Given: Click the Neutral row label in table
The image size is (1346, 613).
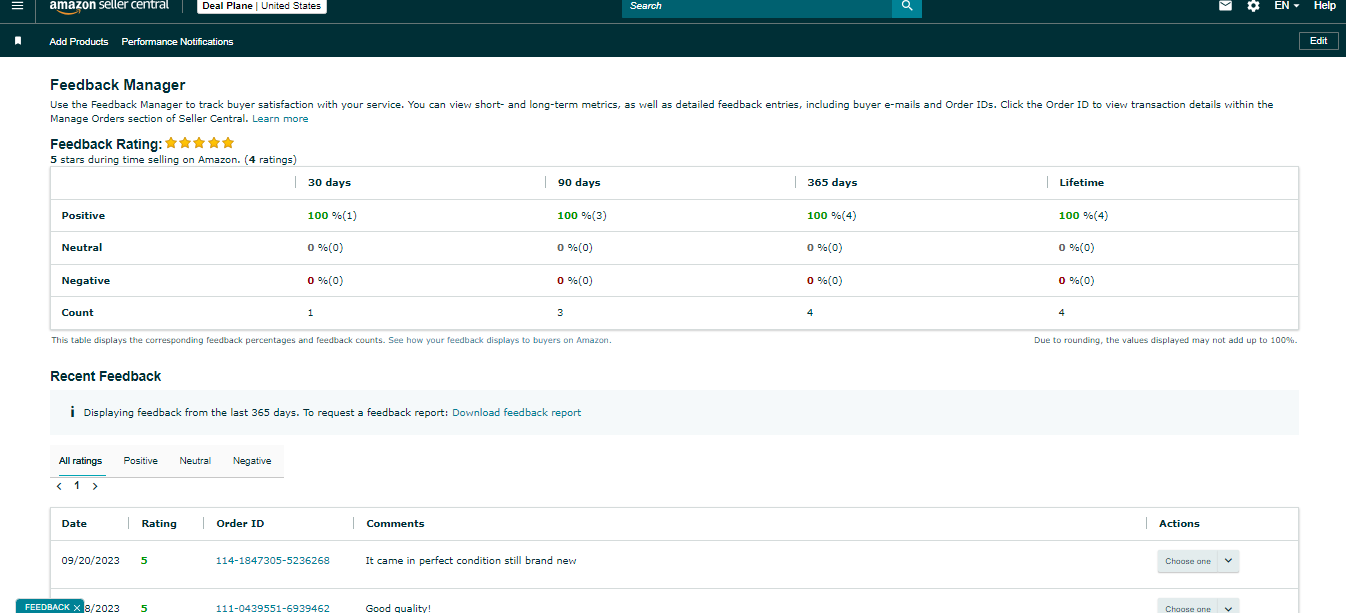Looking at the screenshot, I should 82,248.
